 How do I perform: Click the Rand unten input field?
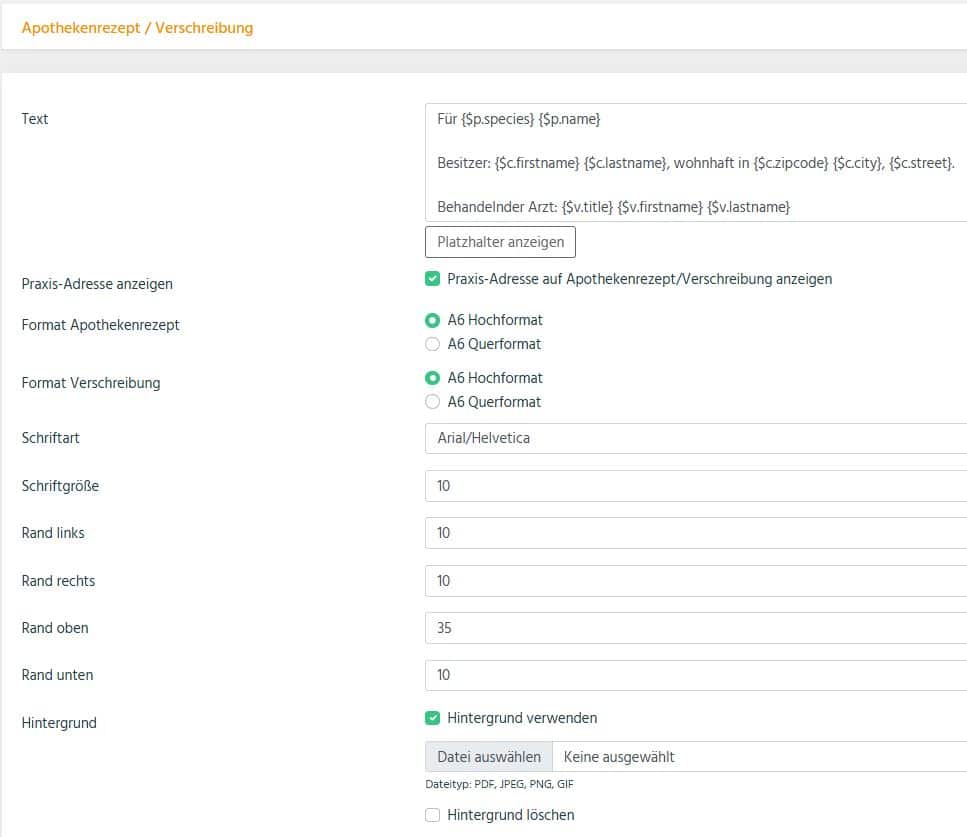point(696,675)
